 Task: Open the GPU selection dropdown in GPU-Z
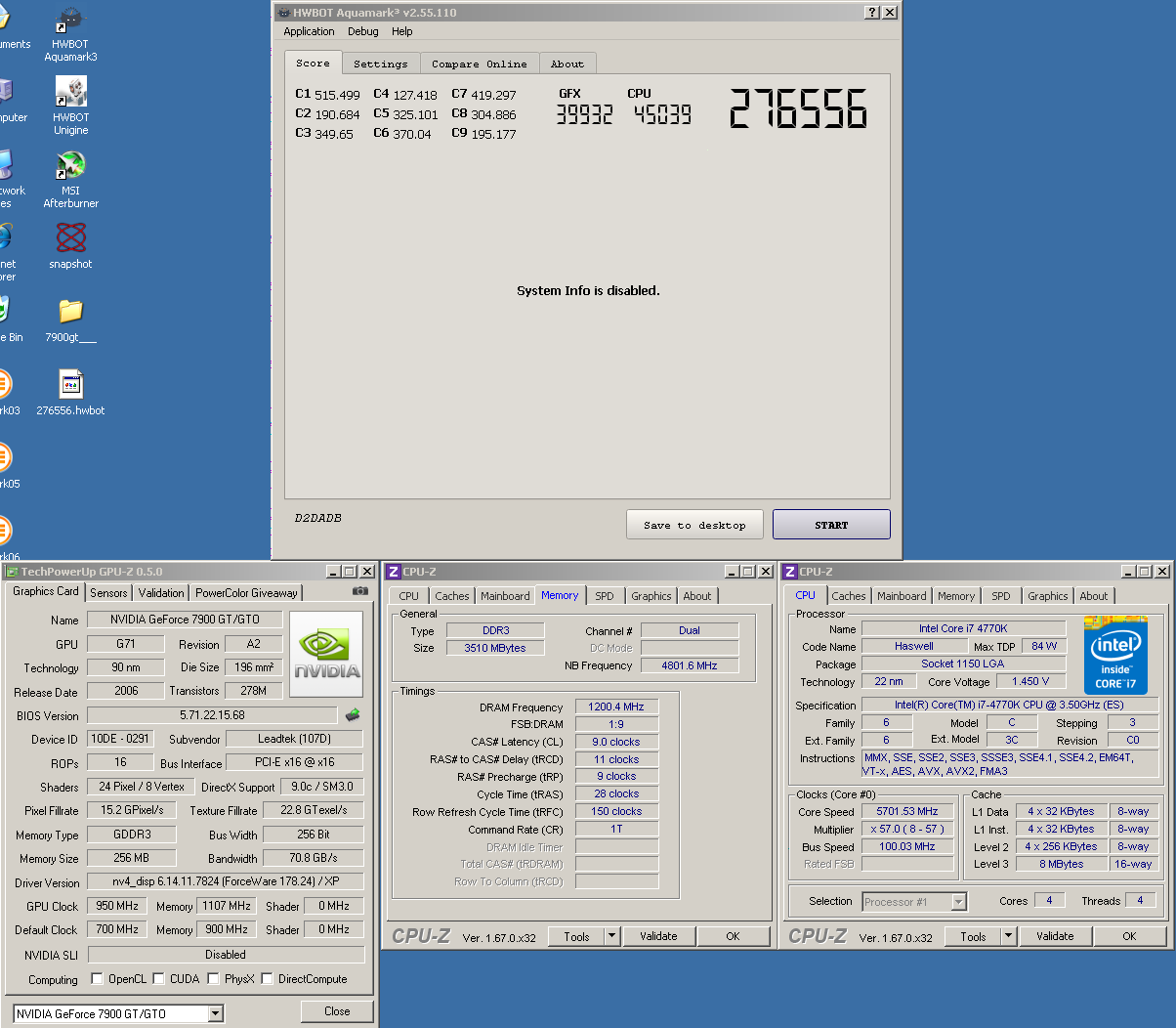pyautogui.click(x=216, y=1014)
